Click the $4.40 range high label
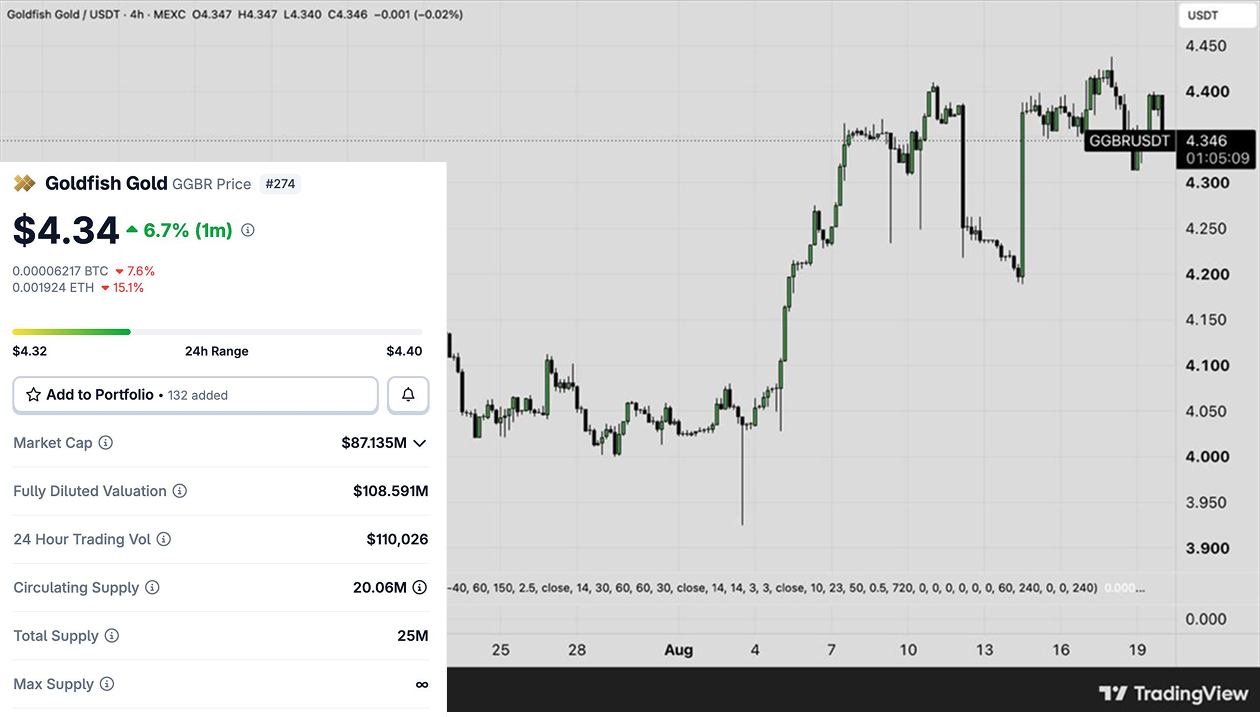This screenshot has width=1260, height=717. (404, 351)
